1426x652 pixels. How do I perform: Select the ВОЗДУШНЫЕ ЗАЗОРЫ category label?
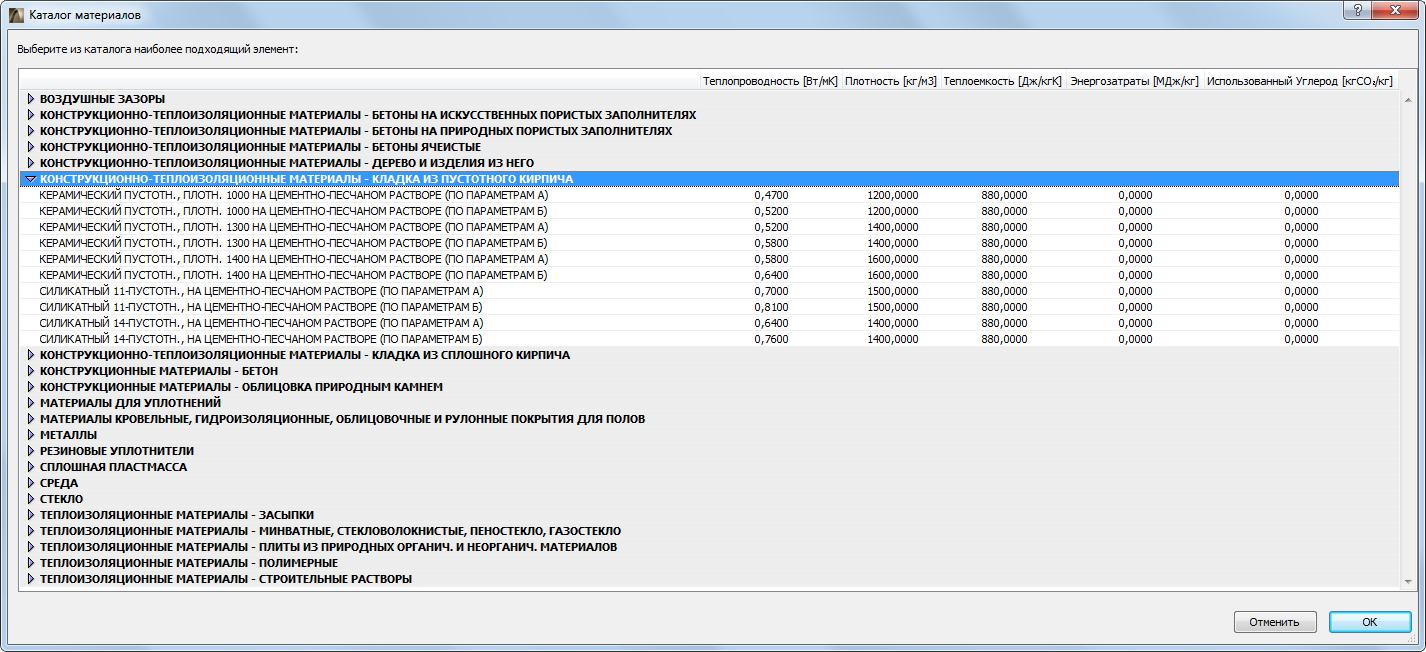pyautogui.click(x=103, y=99)
